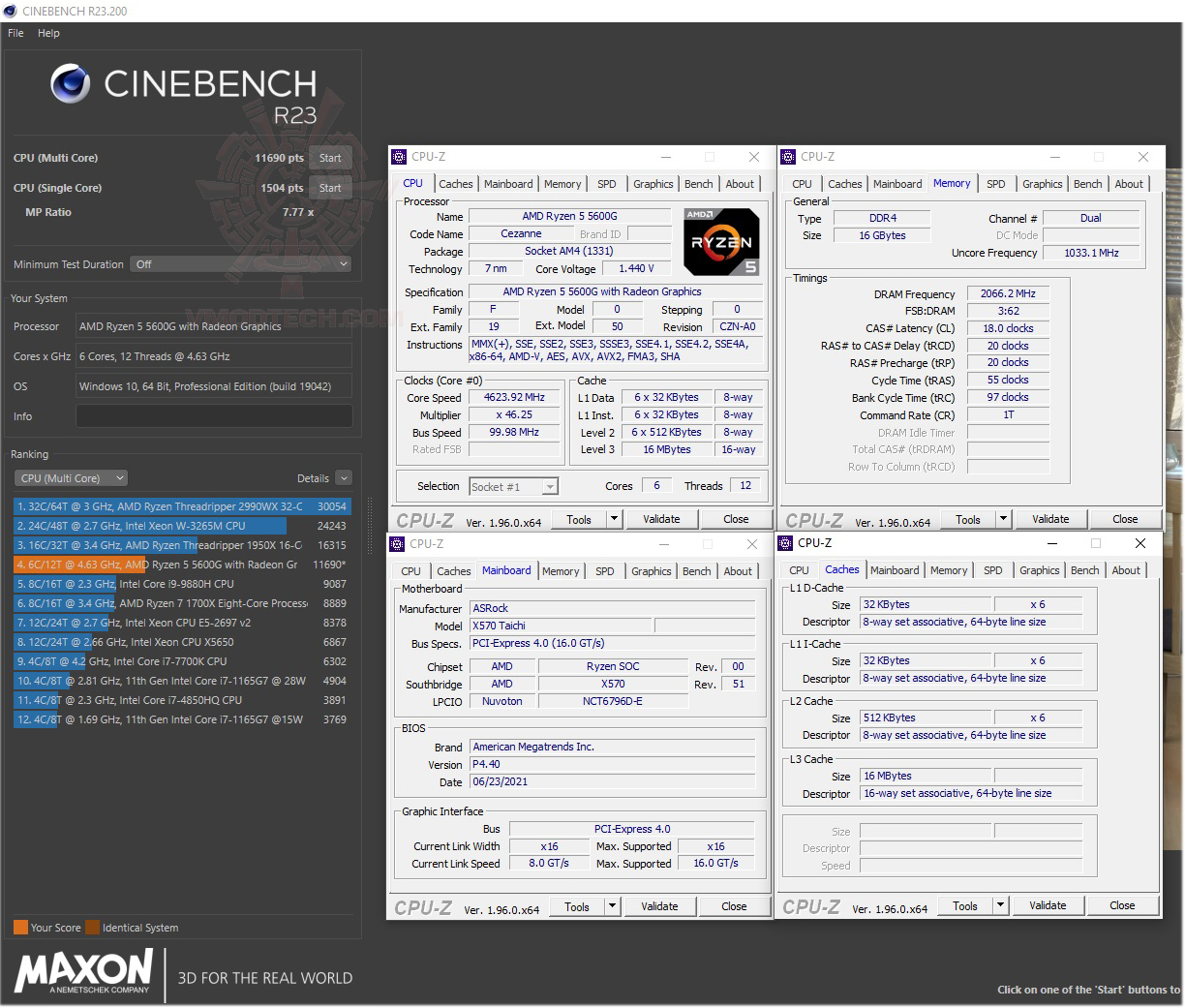Click the AMD Ryzen 5 logo

[721, 241]
